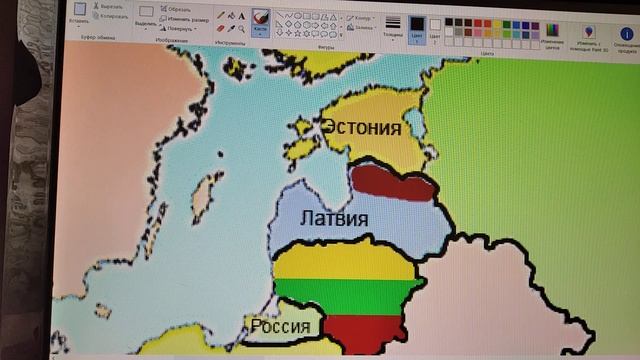Choose the turquoise color swatch

pyautogui.click(x=516, y=35)
